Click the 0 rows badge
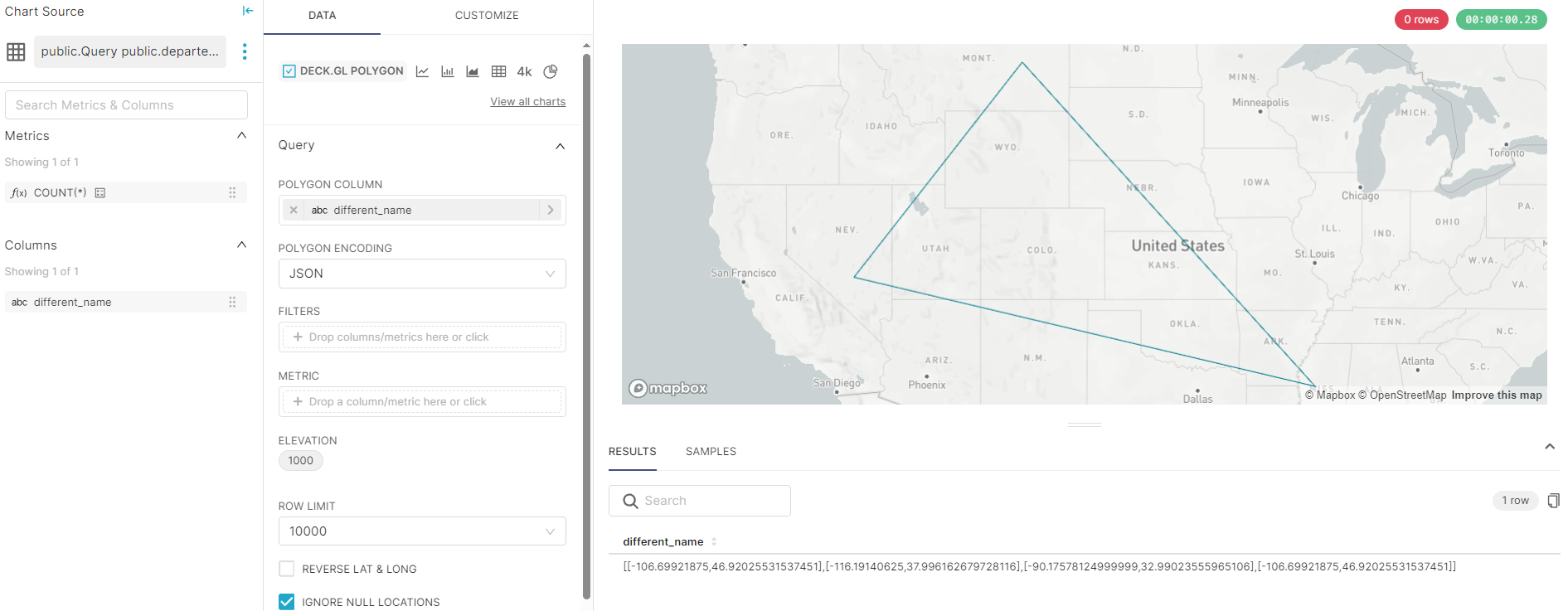Screen dimensions: 1568x611 [1421, 20]
